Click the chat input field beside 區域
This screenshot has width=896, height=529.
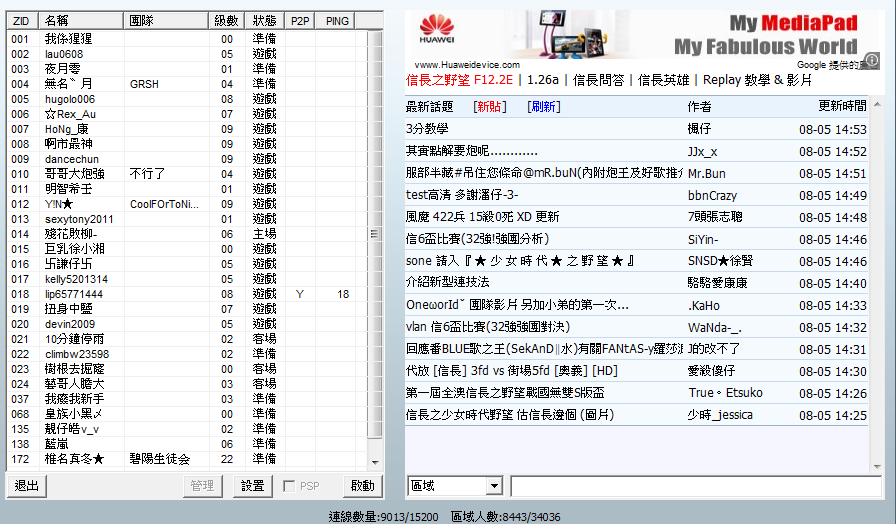[x=695, y=486]
